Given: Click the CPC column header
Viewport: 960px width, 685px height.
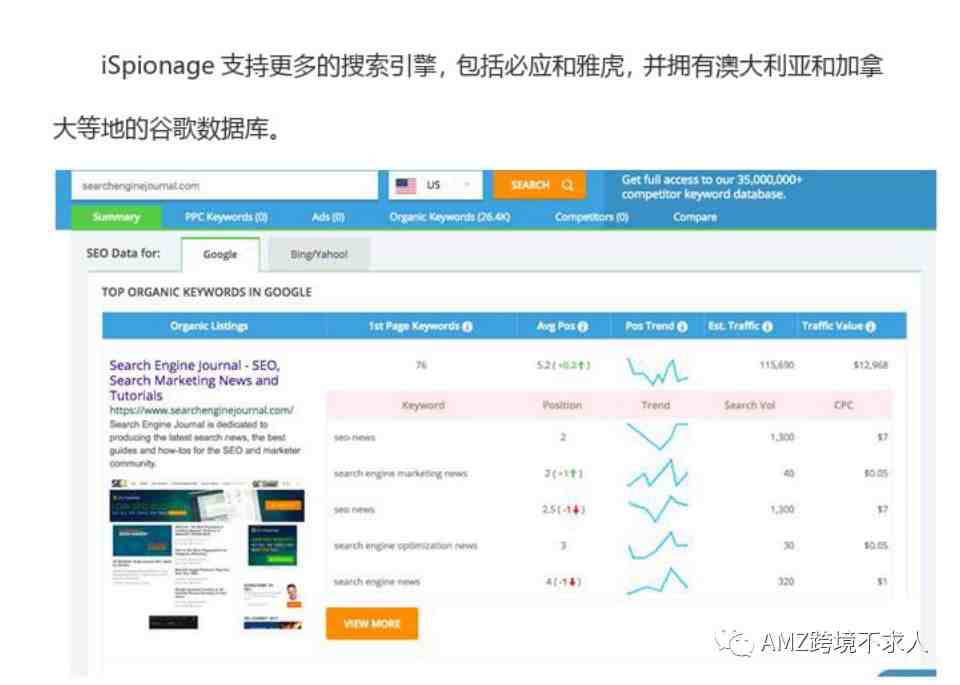Looking at the screenshot, I should tap(844, 405).
